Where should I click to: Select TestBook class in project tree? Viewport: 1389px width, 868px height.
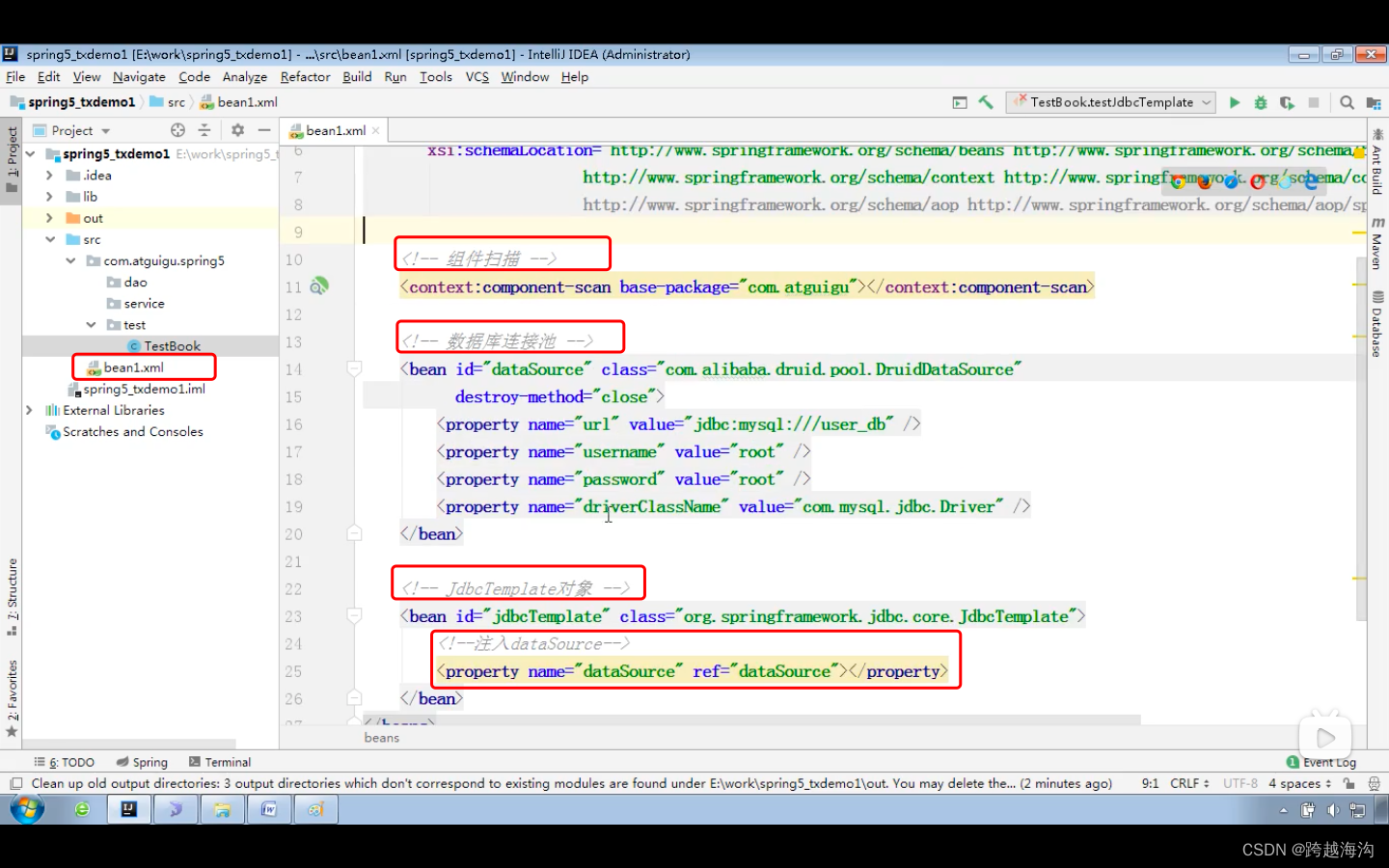[164, 346]
